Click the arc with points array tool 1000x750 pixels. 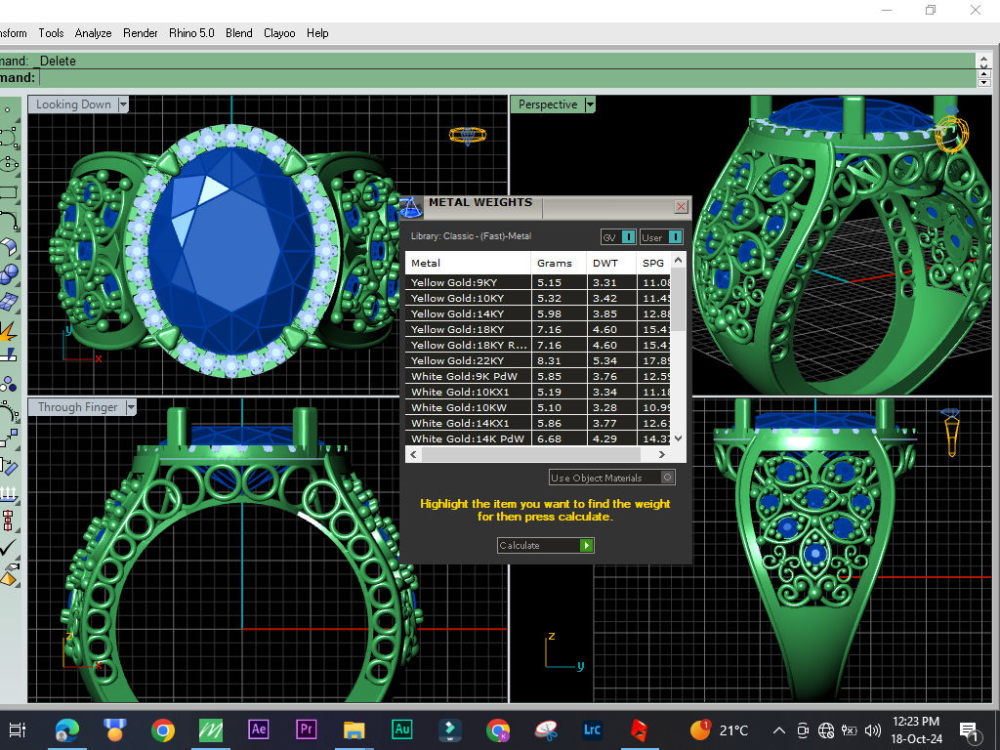(x=8, y=412)
